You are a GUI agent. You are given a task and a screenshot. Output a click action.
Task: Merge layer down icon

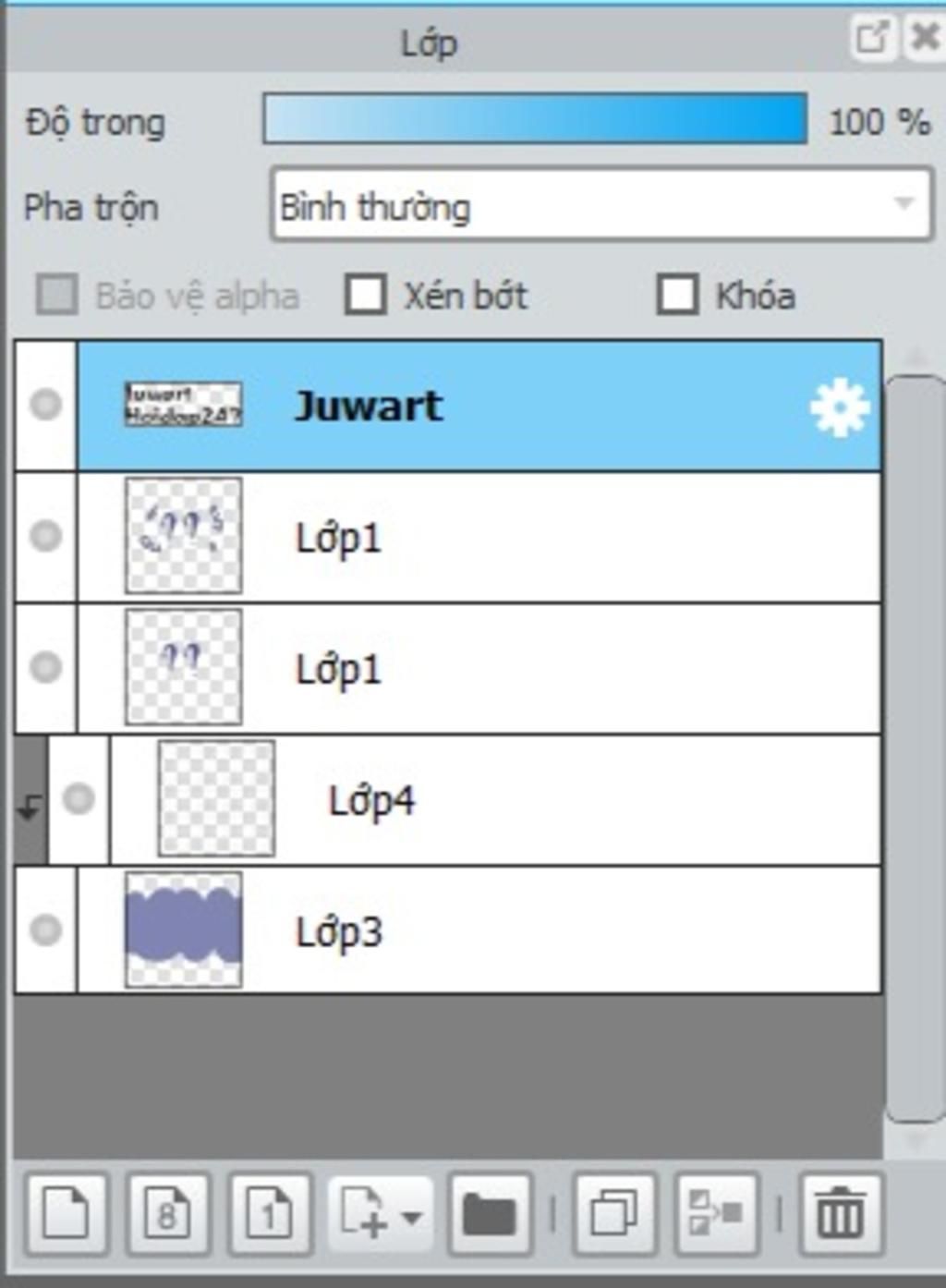[717, 1213]
